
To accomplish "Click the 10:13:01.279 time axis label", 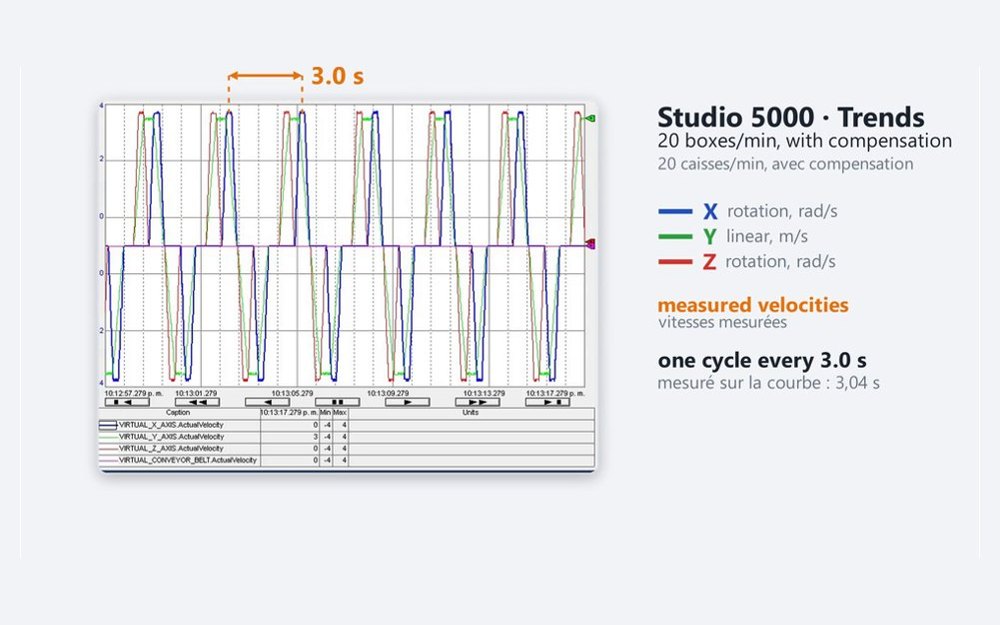I will 196,393.
